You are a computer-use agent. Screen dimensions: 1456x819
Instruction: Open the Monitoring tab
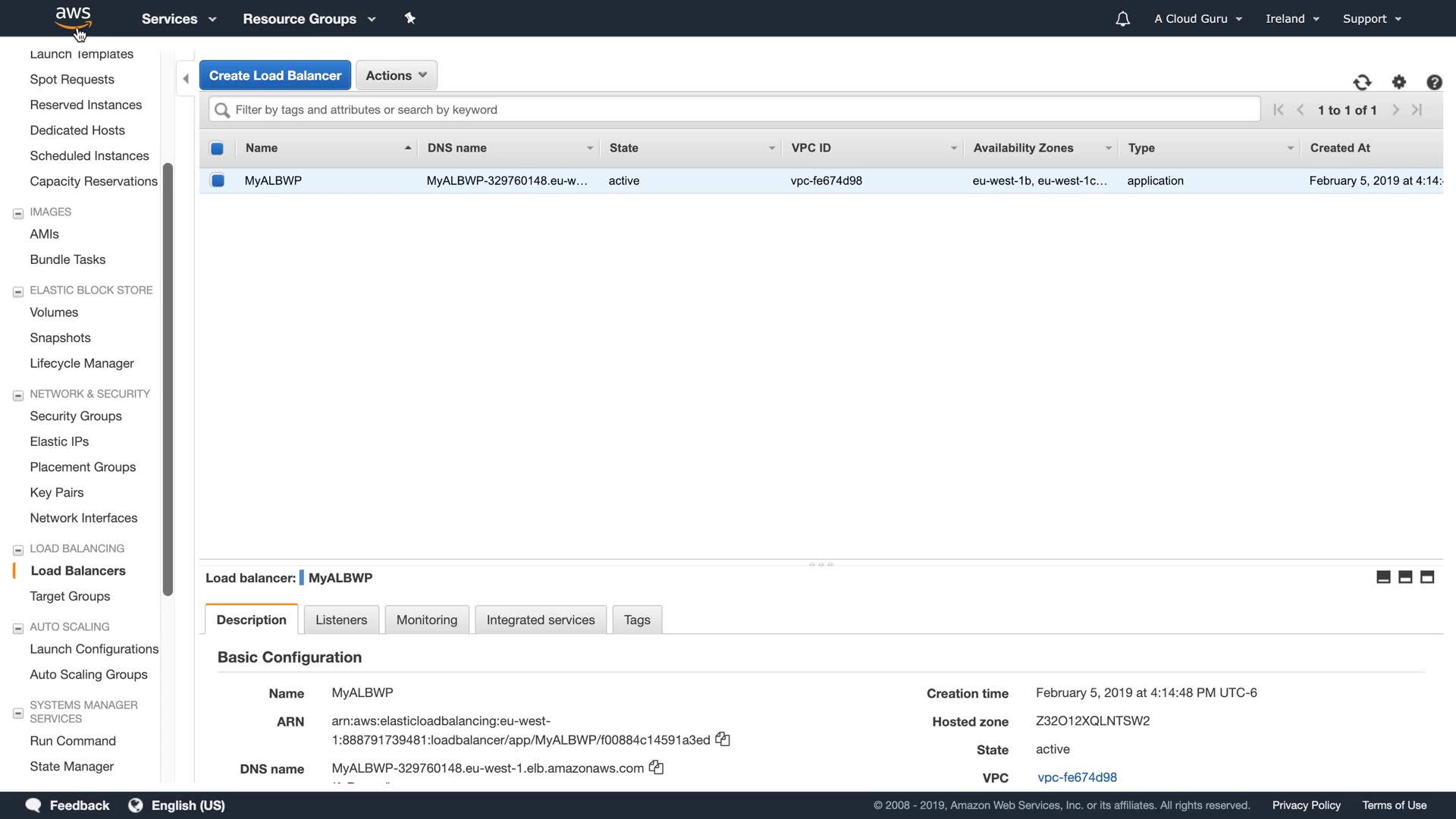pyautogui.click(x=426, y=620)
